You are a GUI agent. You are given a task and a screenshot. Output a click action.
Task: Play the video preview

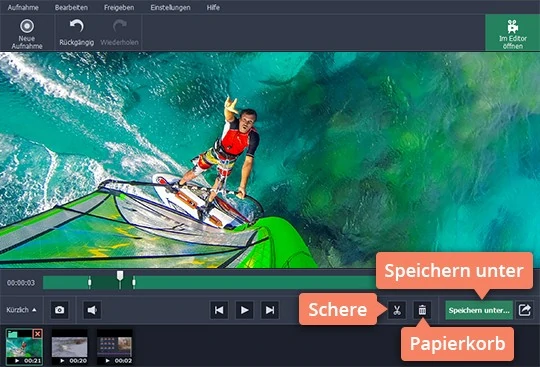coord(245,310)
